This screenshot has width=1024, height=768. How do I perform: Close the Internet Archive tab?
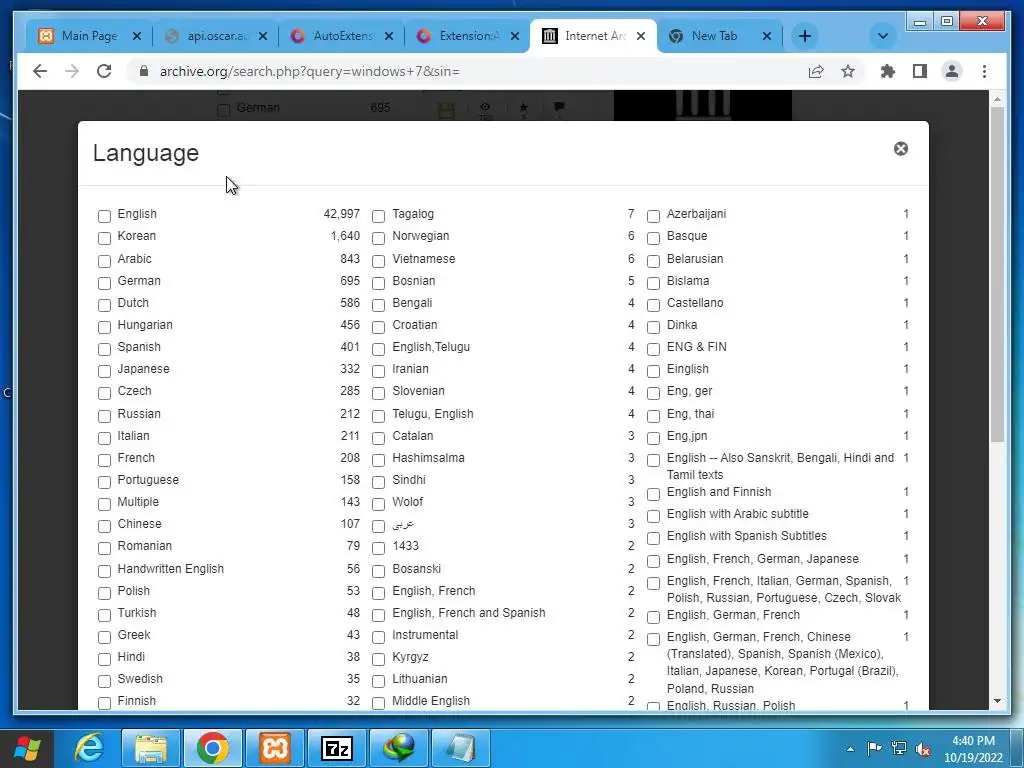click(x=641, y=36)
